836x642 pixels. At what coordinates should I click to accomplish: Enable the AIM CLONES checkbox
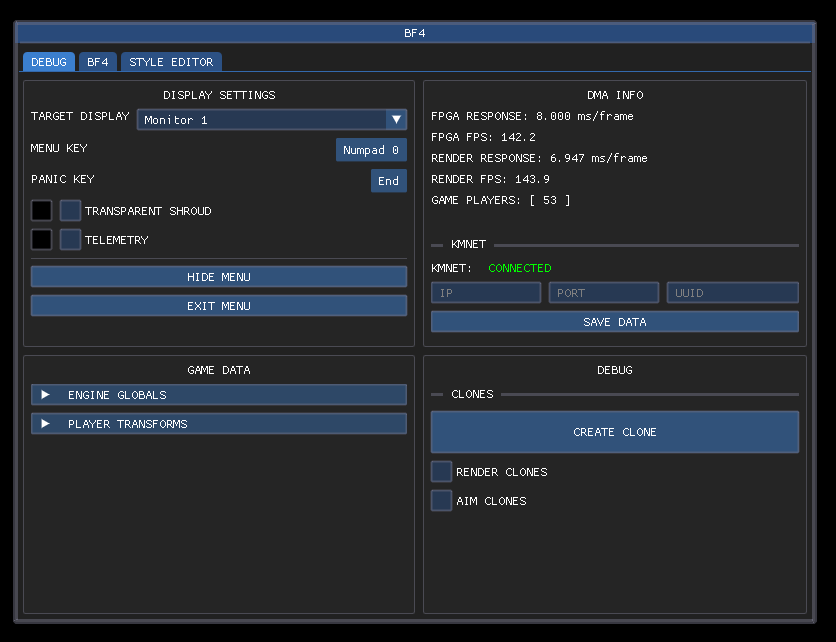pos(441,500)
